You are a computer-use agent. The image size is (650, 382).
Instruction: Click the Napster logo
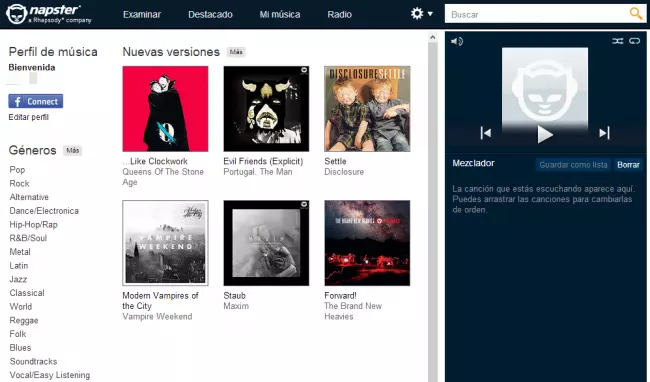click(49, 14)
